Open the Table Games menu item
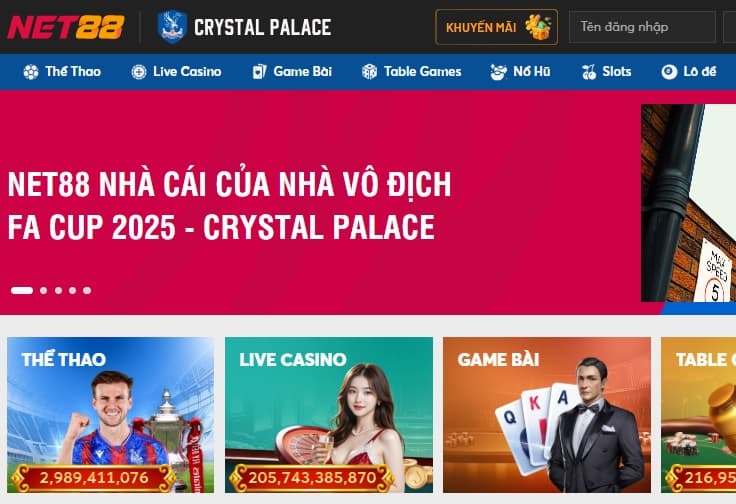 pos(412,72)
